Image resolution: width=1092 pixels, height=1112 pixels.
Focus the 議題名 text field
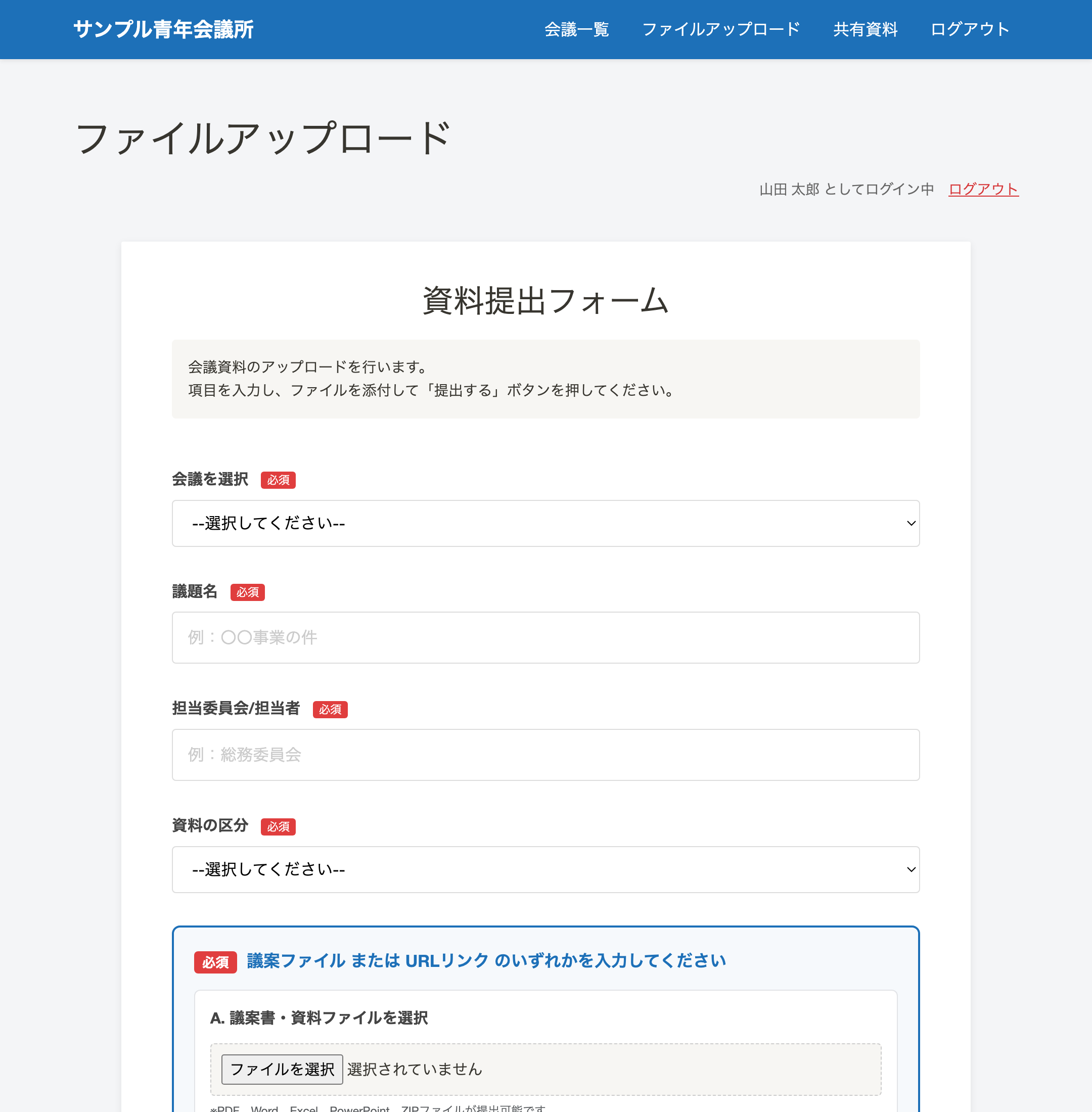[545, 637]
